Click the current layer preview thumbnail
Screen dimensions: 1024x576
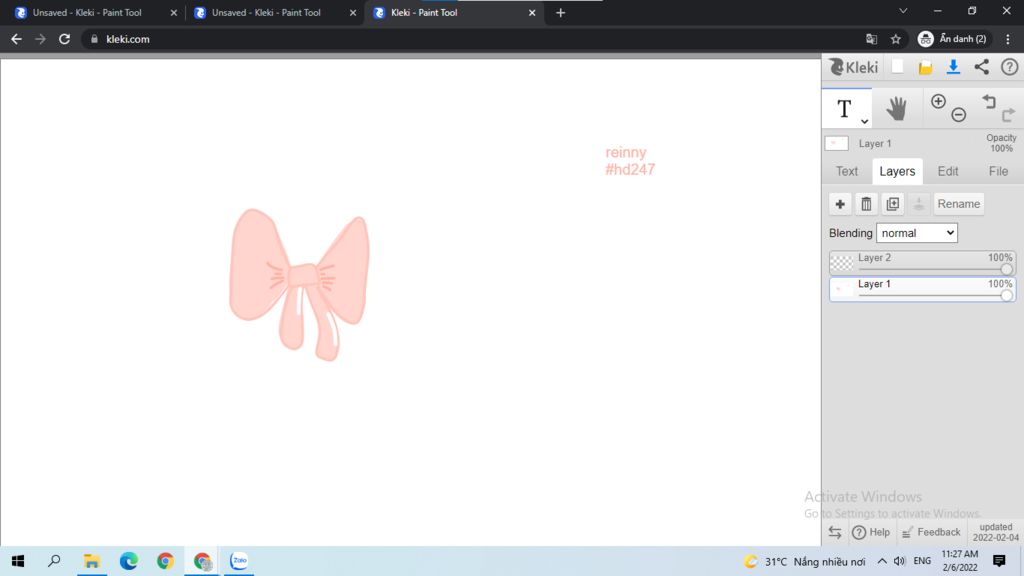tap(837, 143)
